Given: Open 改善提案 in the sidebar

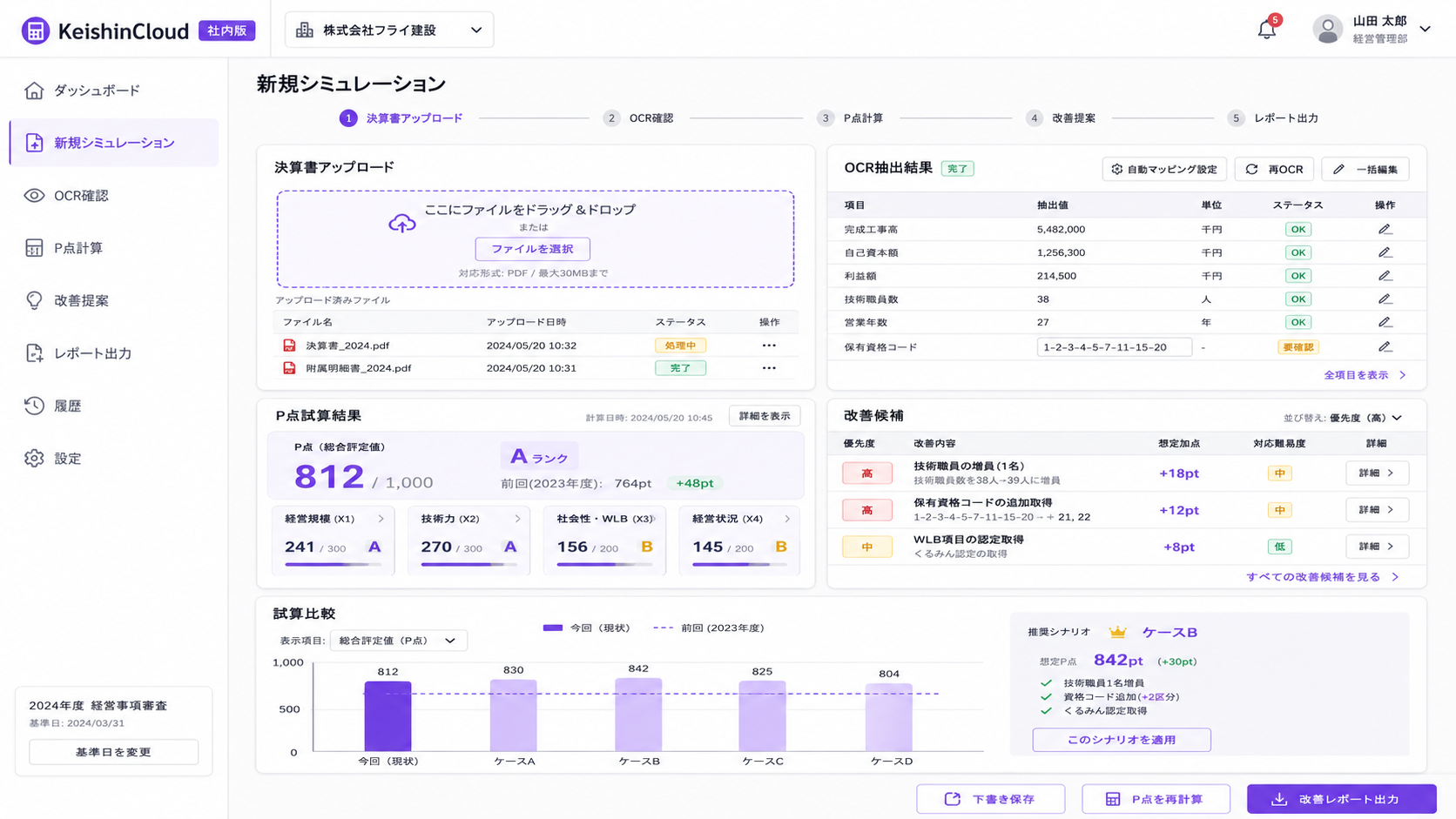Looking at the screenshot, I should 113,300.
